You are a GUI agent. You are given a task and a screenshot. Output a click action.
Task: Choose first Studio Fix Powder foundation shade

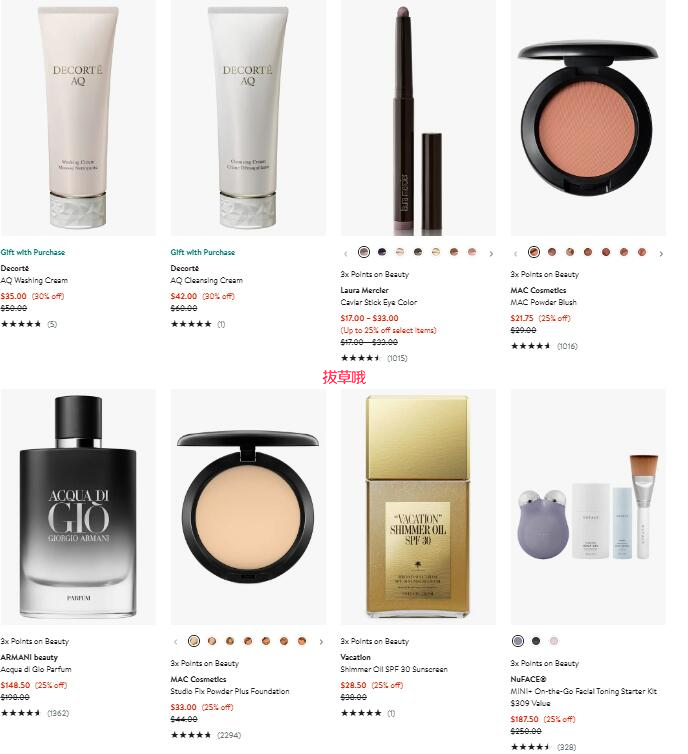pyautogui.click(x=194, y=641)
